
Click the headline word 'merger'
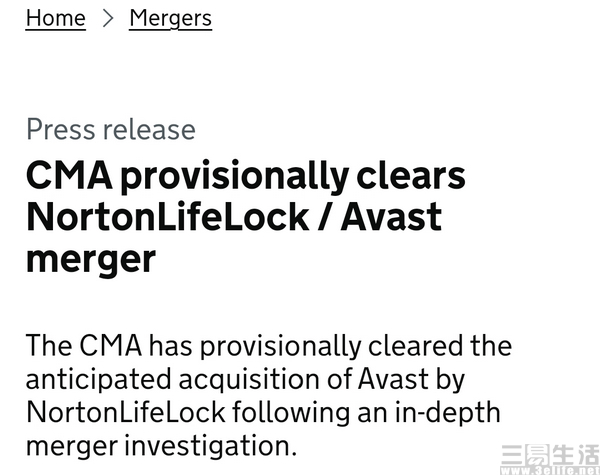(91, 261)
